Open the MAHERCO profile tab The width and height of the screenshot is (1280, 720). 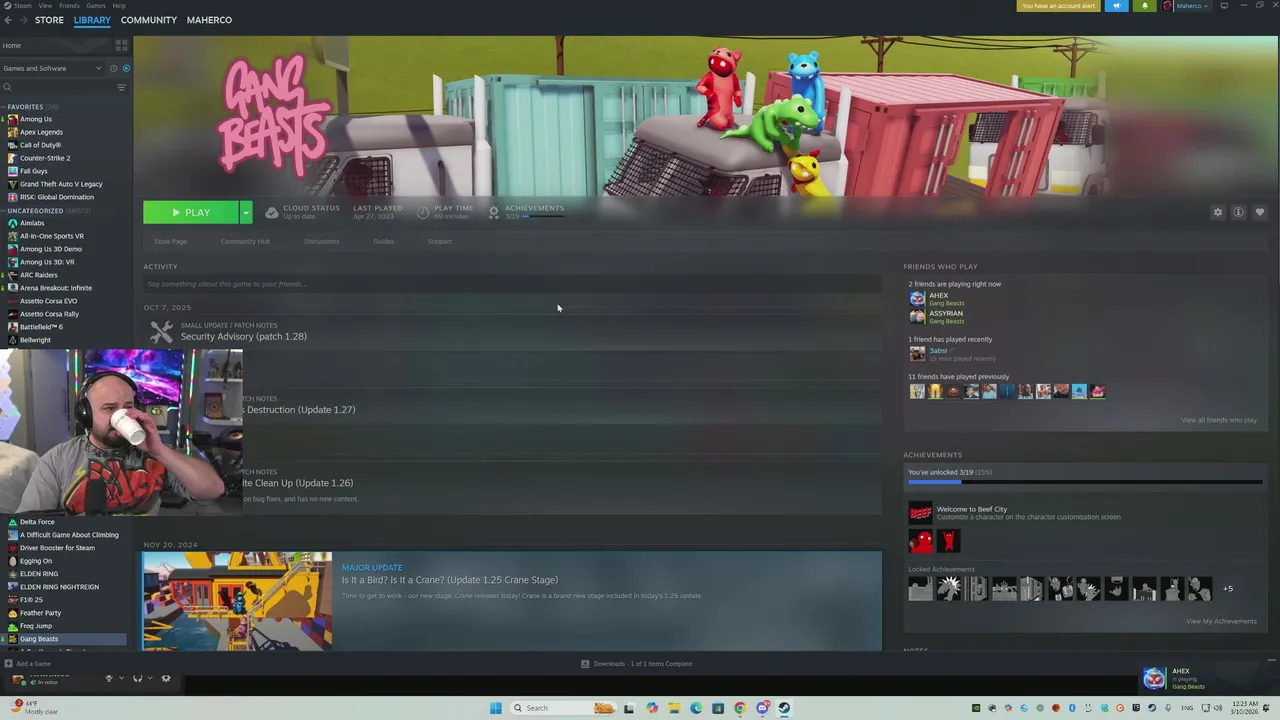(209, 20)
